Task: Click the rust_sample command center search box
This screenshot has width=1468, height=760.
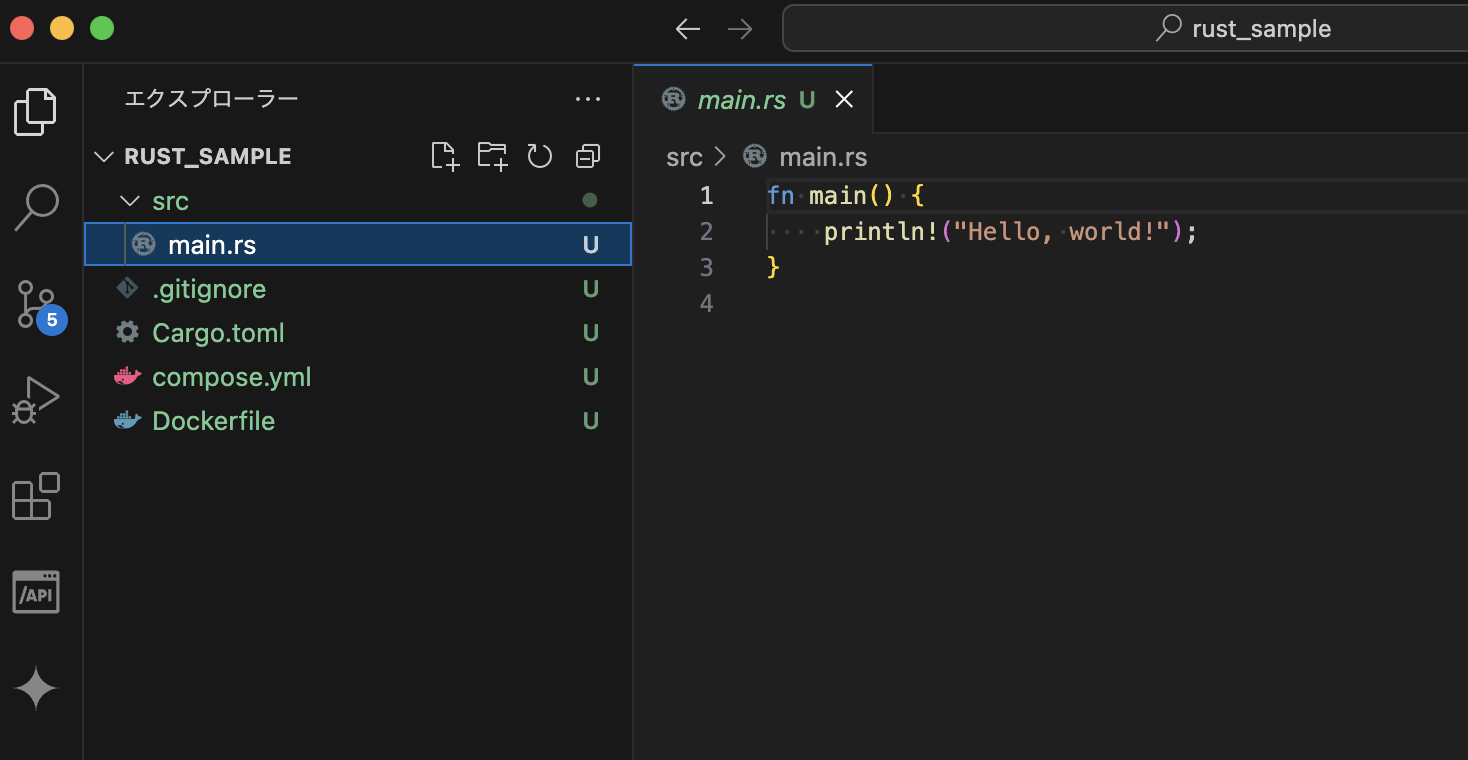Action: point(1125,28)
